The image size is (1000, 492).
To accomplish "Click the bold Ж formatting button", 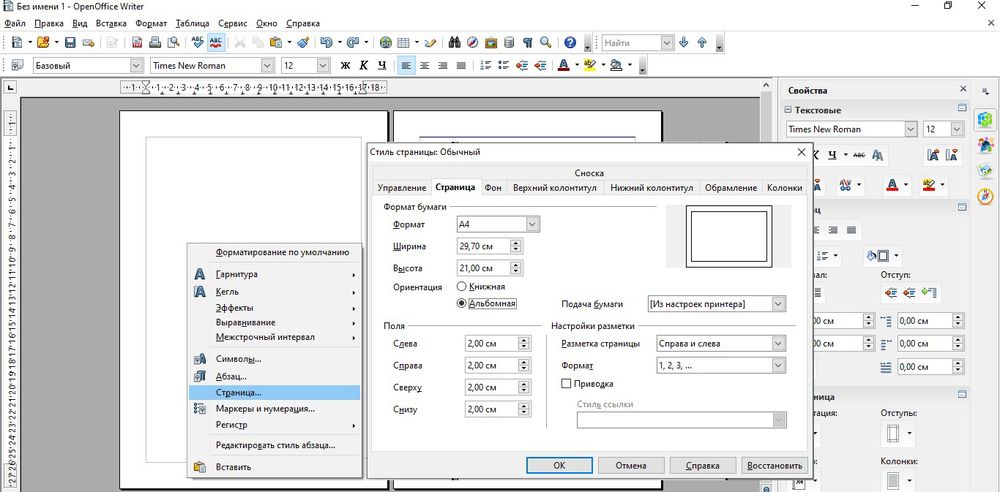I will [x=346, y=66].
